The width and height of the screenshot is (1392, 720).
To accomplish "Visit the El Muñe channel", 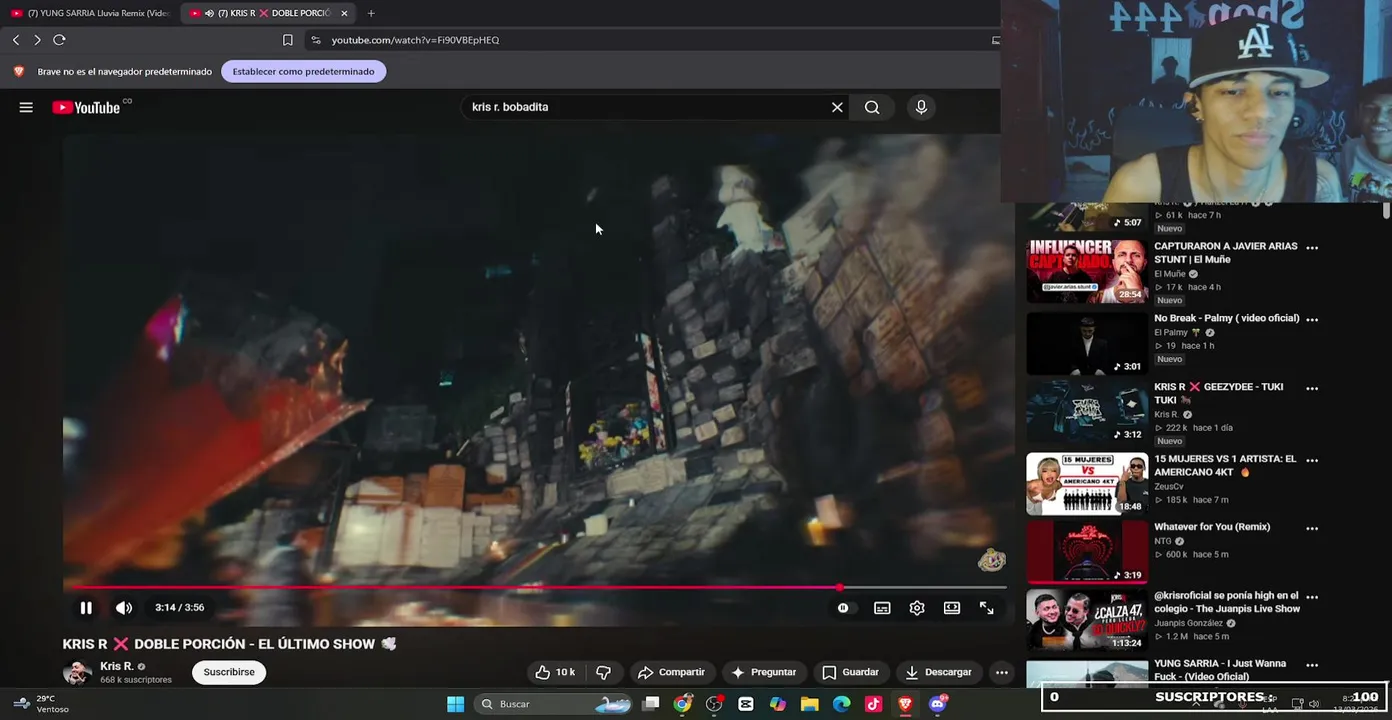I will pyautogui.click(x=1169, y=274).
